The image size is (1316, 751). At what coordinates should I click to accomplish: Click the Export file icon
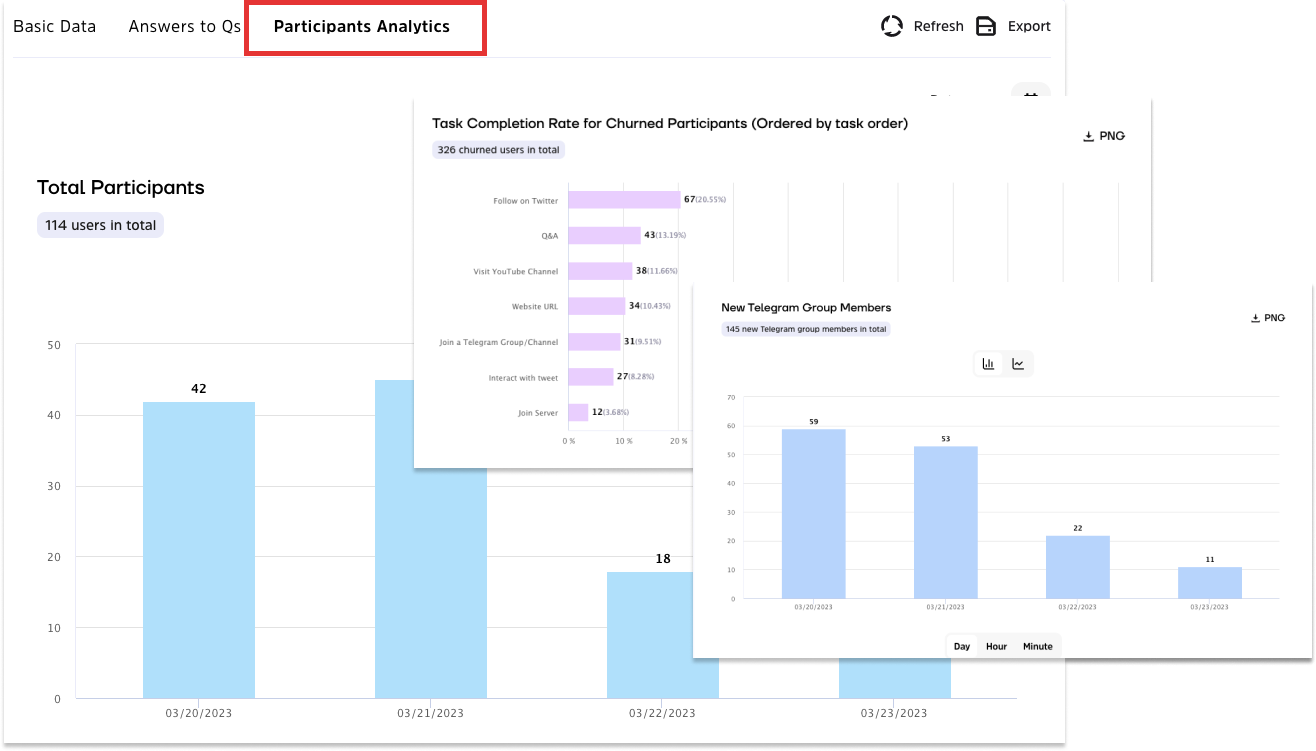pos(986,26)
